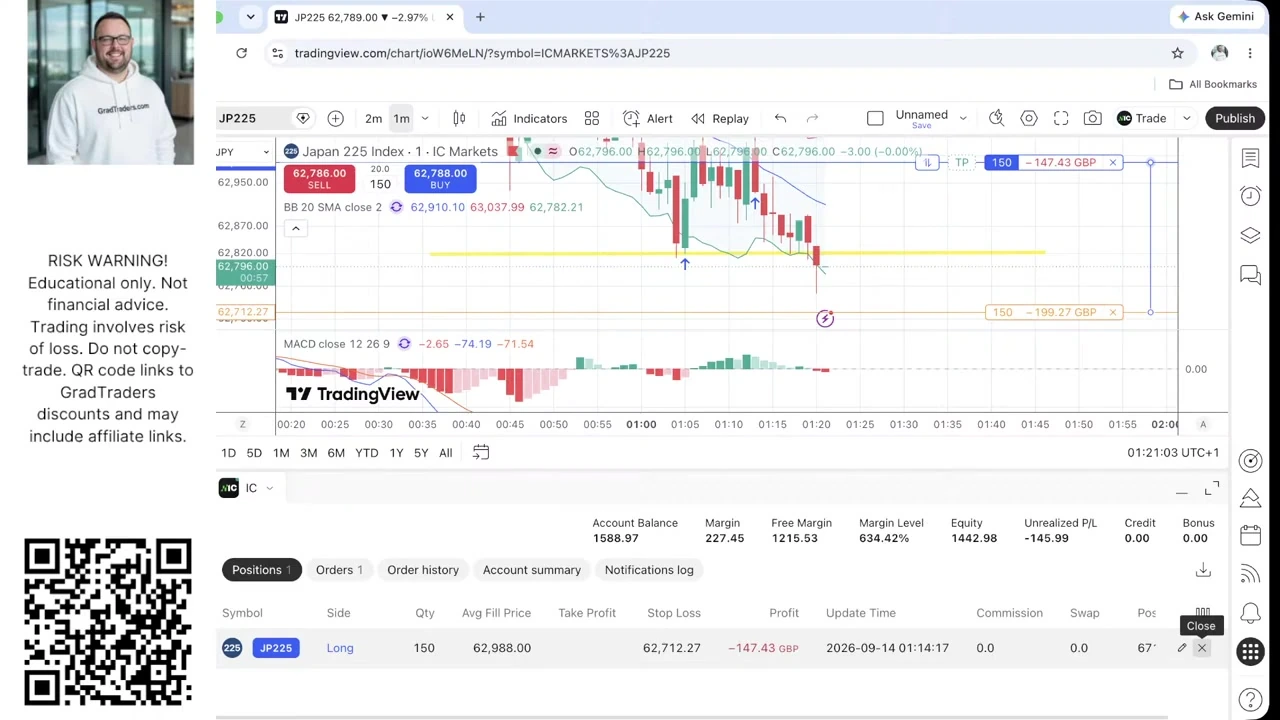This screenshot has height=720, width=1280.
Task: Open the Order history tab
Action: (423, 570)
